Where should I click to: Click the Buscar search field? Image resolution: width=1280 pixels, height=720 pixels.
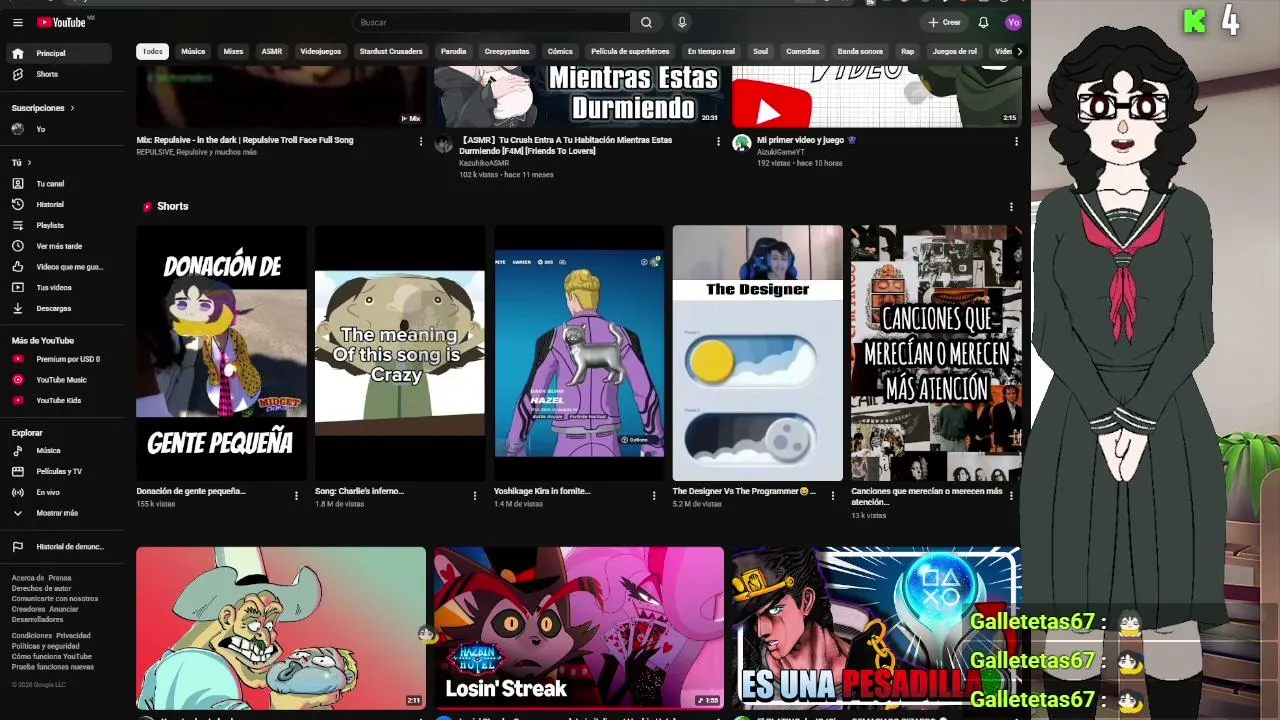pyautogui.click(x=492, y=22)
